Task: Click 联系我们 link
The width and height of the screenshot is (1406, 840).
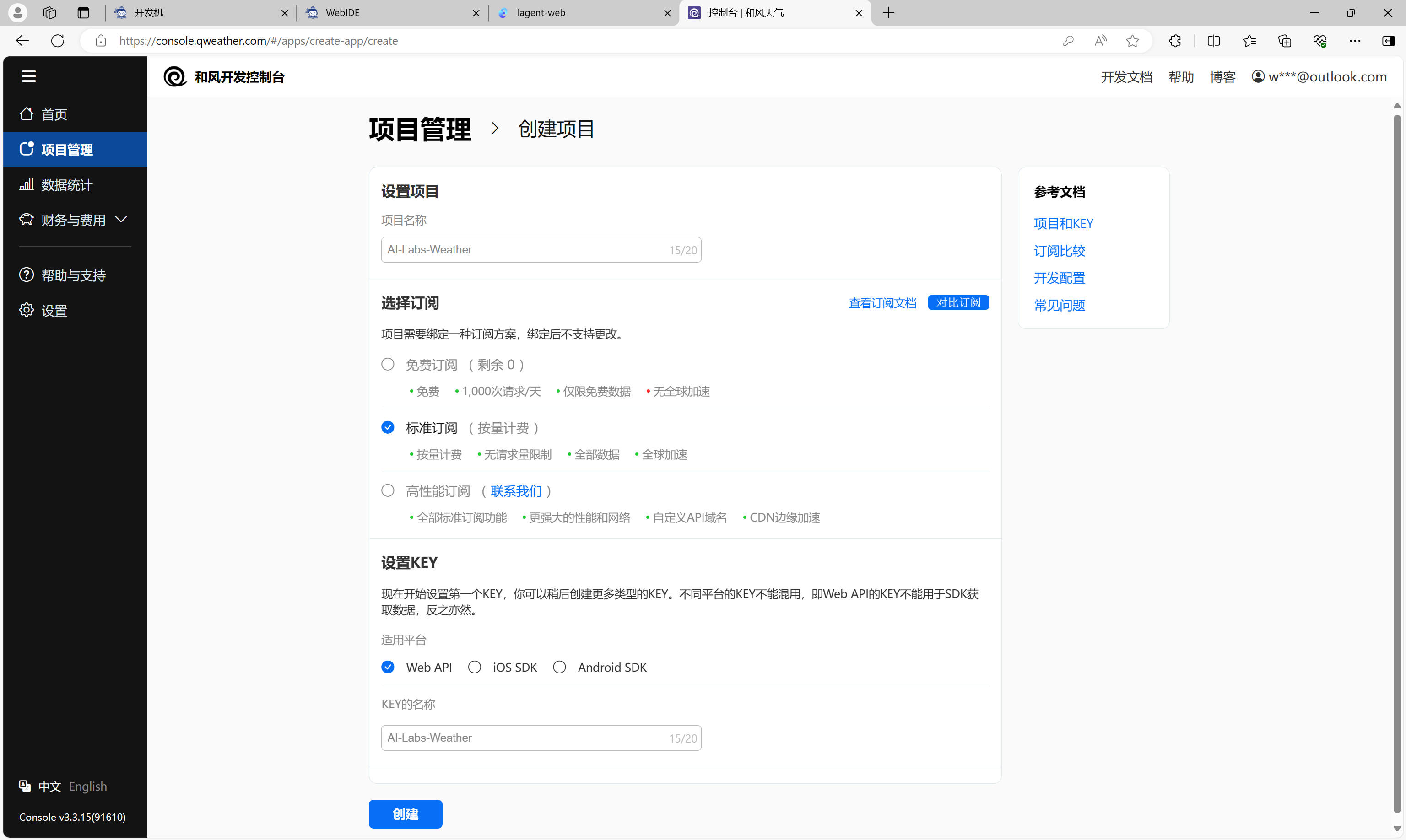Action: pos(516,491)
